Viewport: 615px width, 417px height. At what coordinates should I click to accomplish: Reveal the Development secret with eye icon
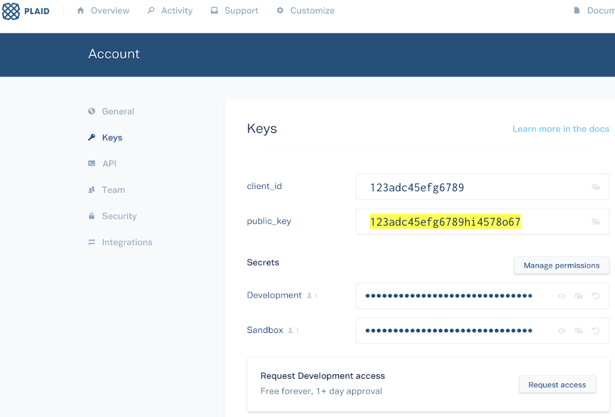(562, 296)
